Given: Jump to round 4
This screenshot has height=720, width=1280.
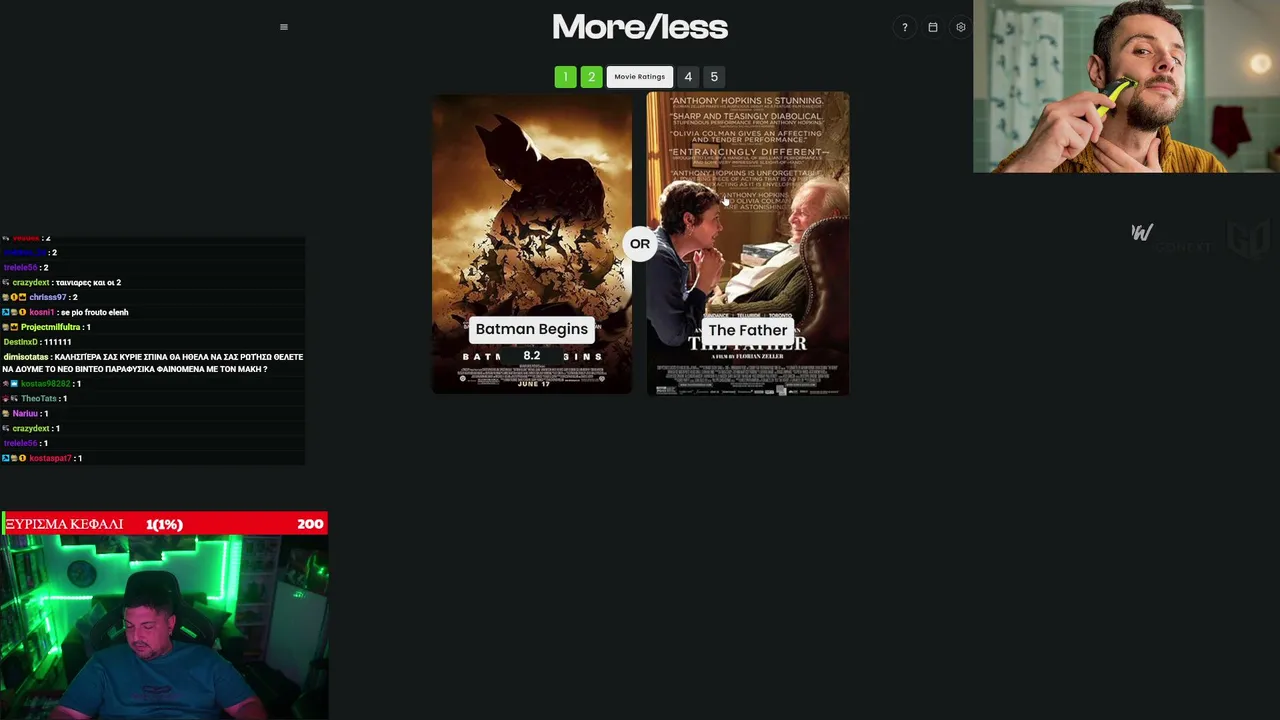Looking at the screenshot, I should click(688, 77).
